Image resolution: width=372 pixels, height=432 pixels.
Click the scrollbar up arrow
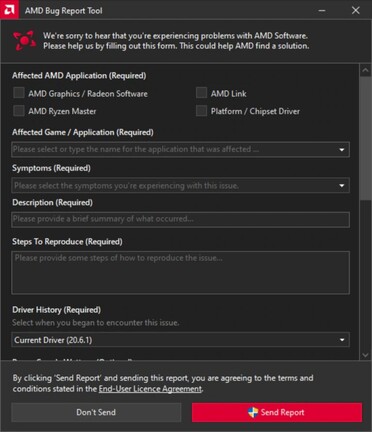point(365,70)
